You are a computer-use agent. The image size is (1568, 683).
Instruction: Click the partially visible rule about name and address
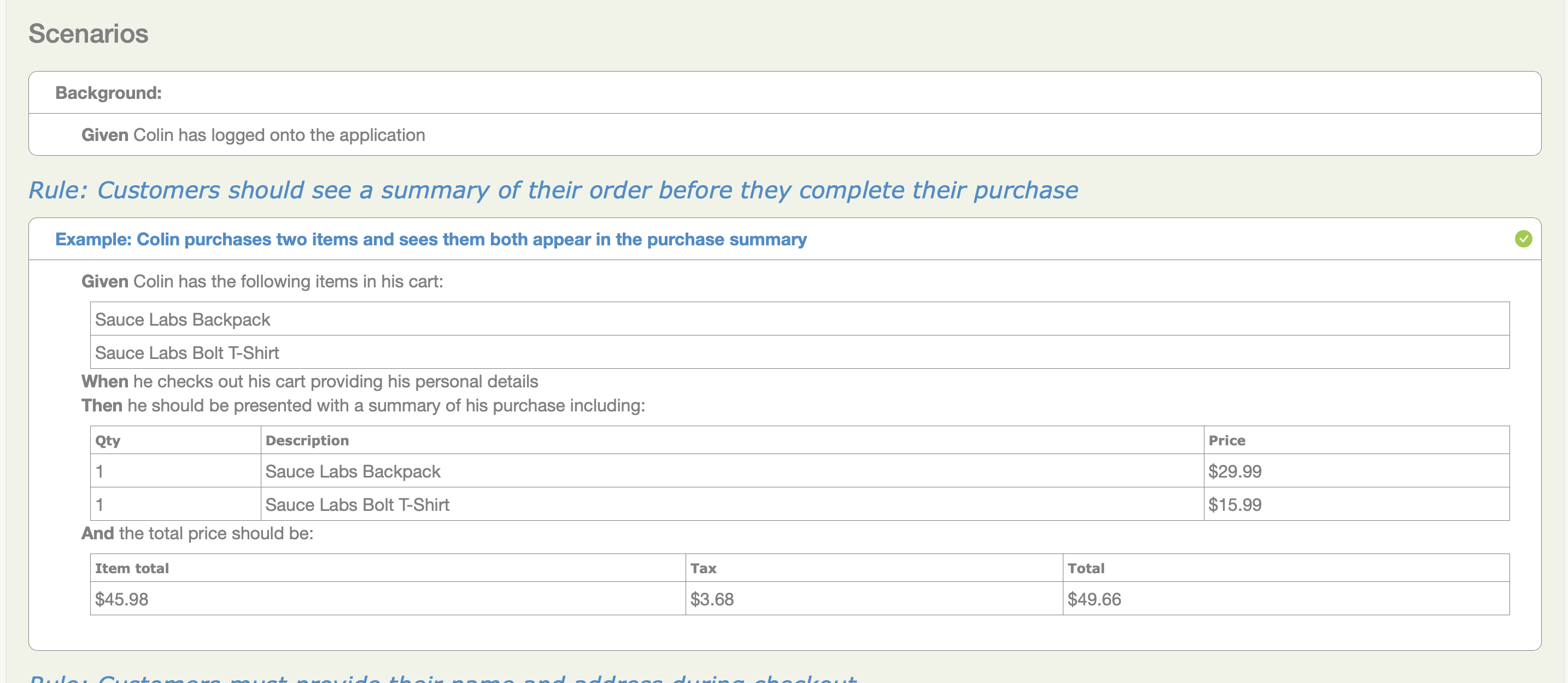click(442, 678)
